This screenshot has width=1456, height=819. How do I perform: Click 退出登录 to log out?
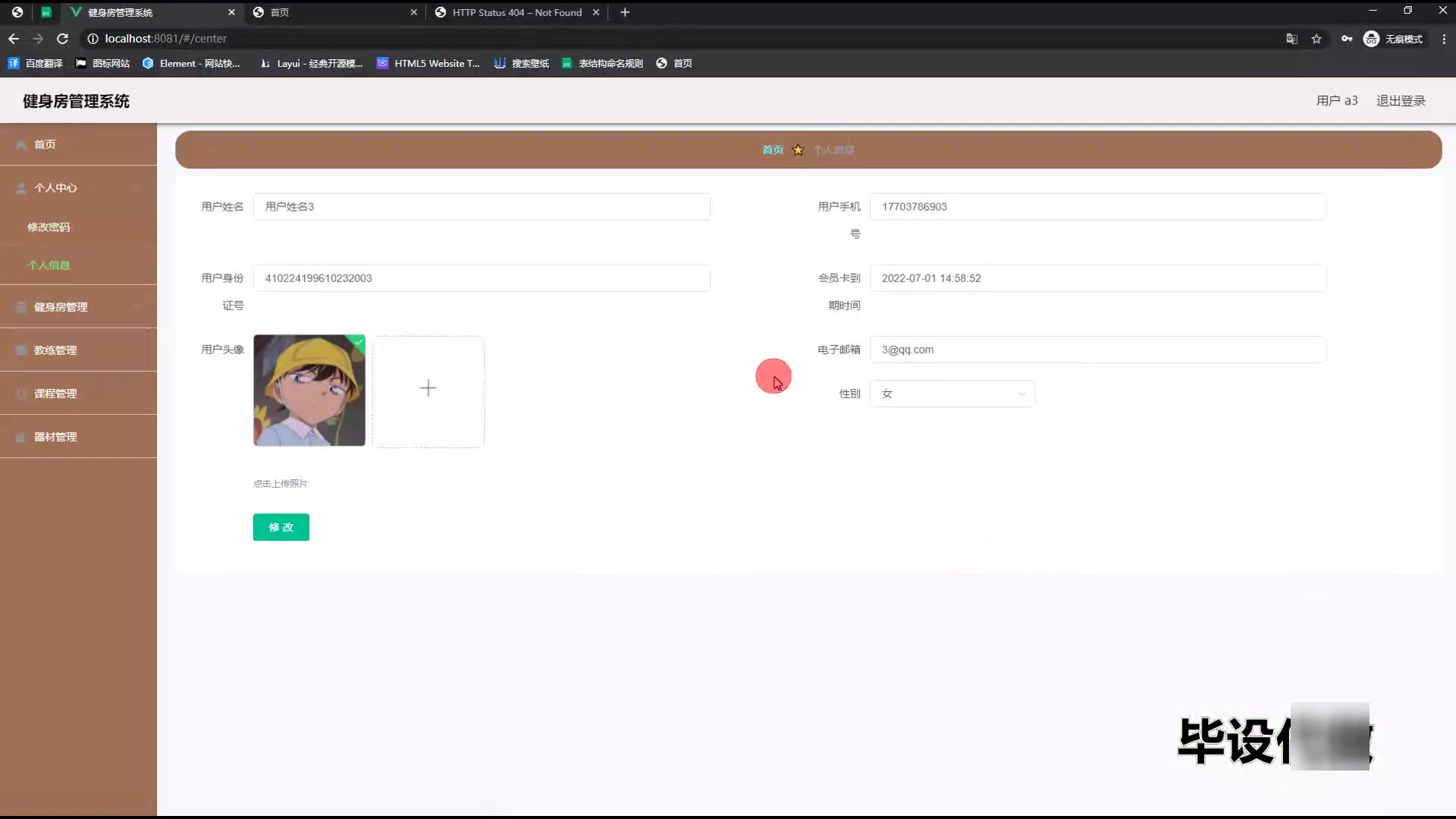[1401, 101]
